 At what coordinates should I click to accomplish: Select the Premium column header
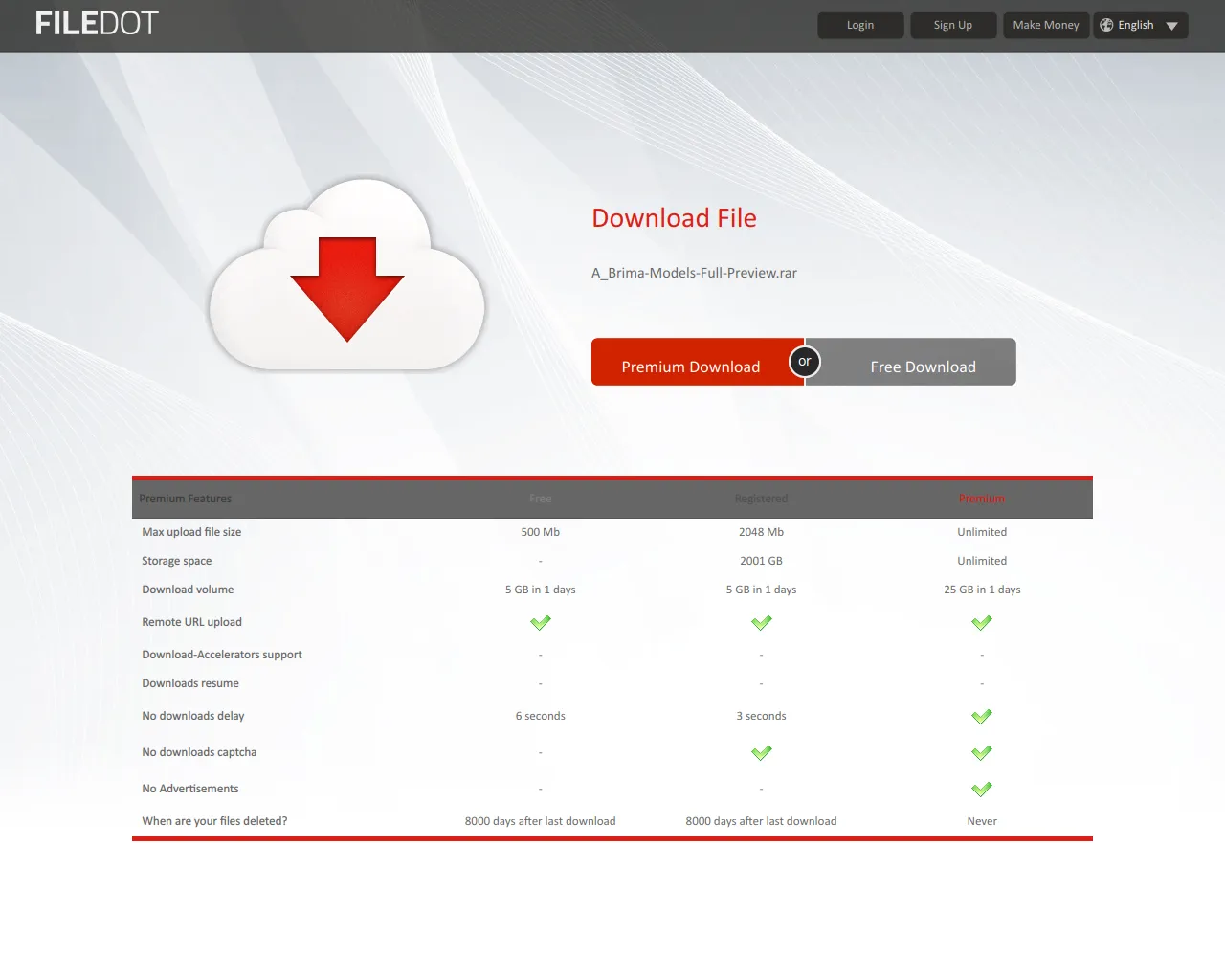point(981,498)
